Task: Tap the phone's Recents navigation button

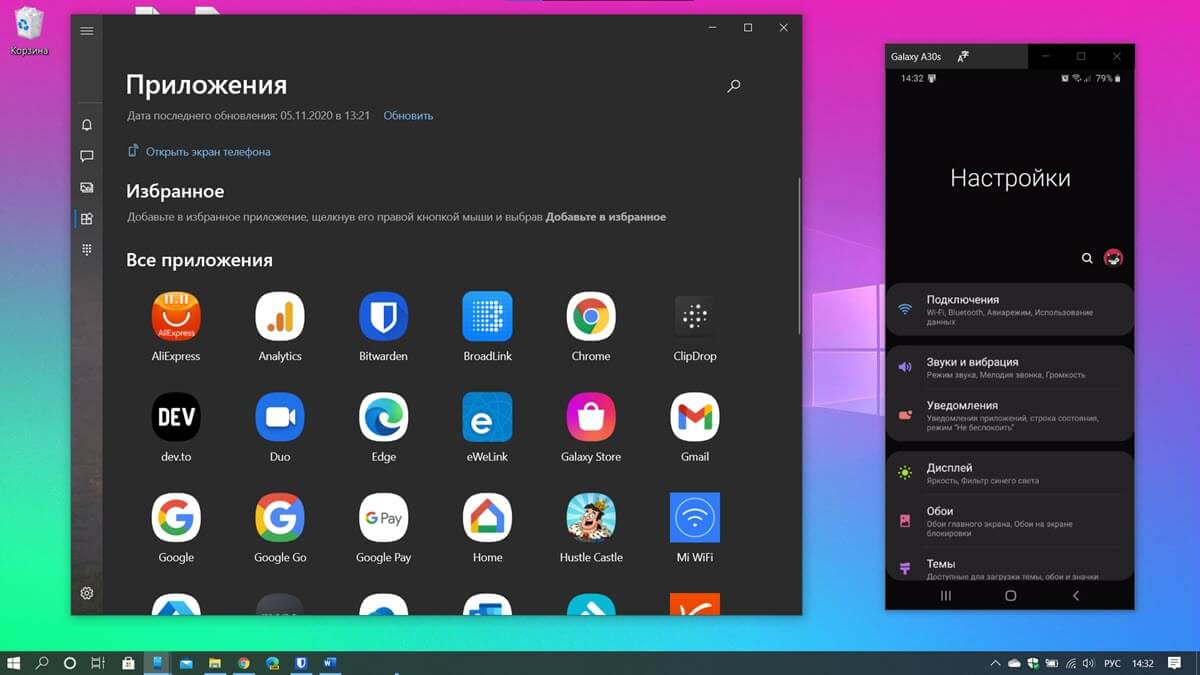Action: coord(946,595)
